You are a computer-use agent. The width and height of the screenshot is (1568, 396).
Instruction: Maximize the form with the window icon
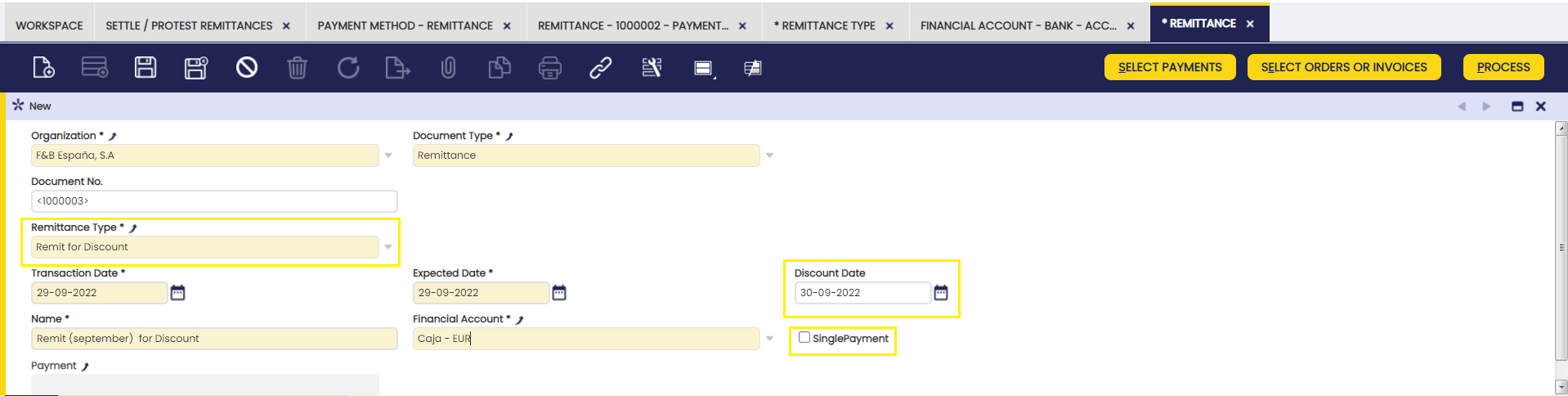(1517, 106)
